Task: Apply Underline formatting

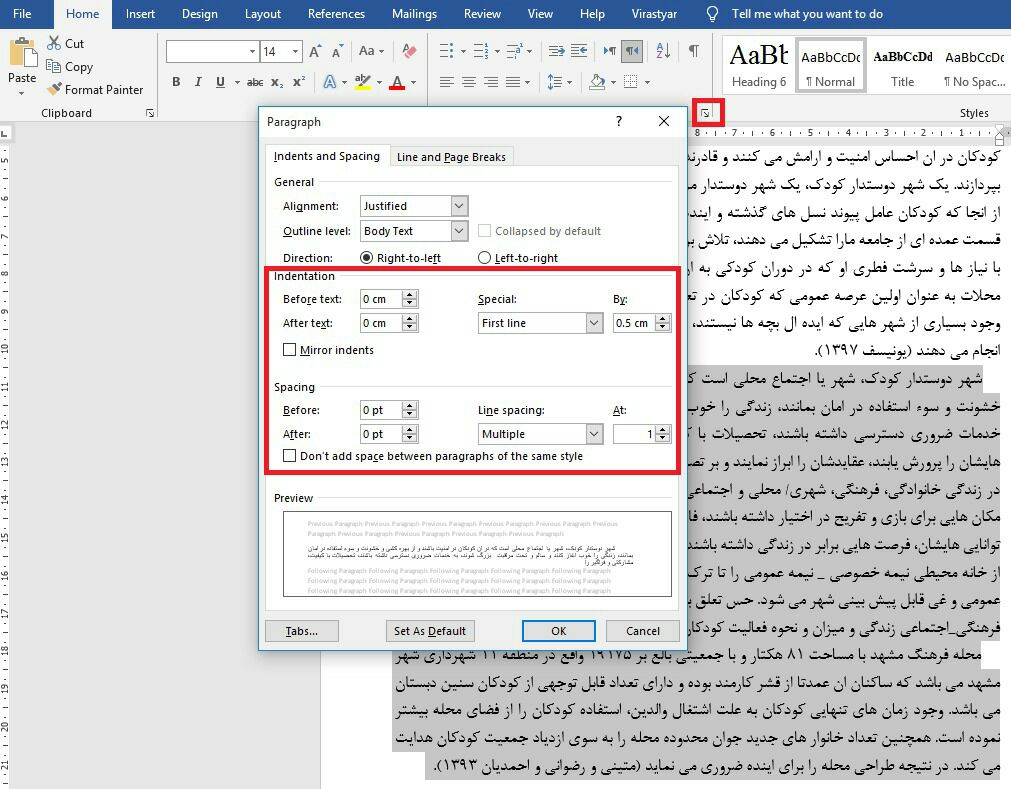Action: tap(221, 82)
